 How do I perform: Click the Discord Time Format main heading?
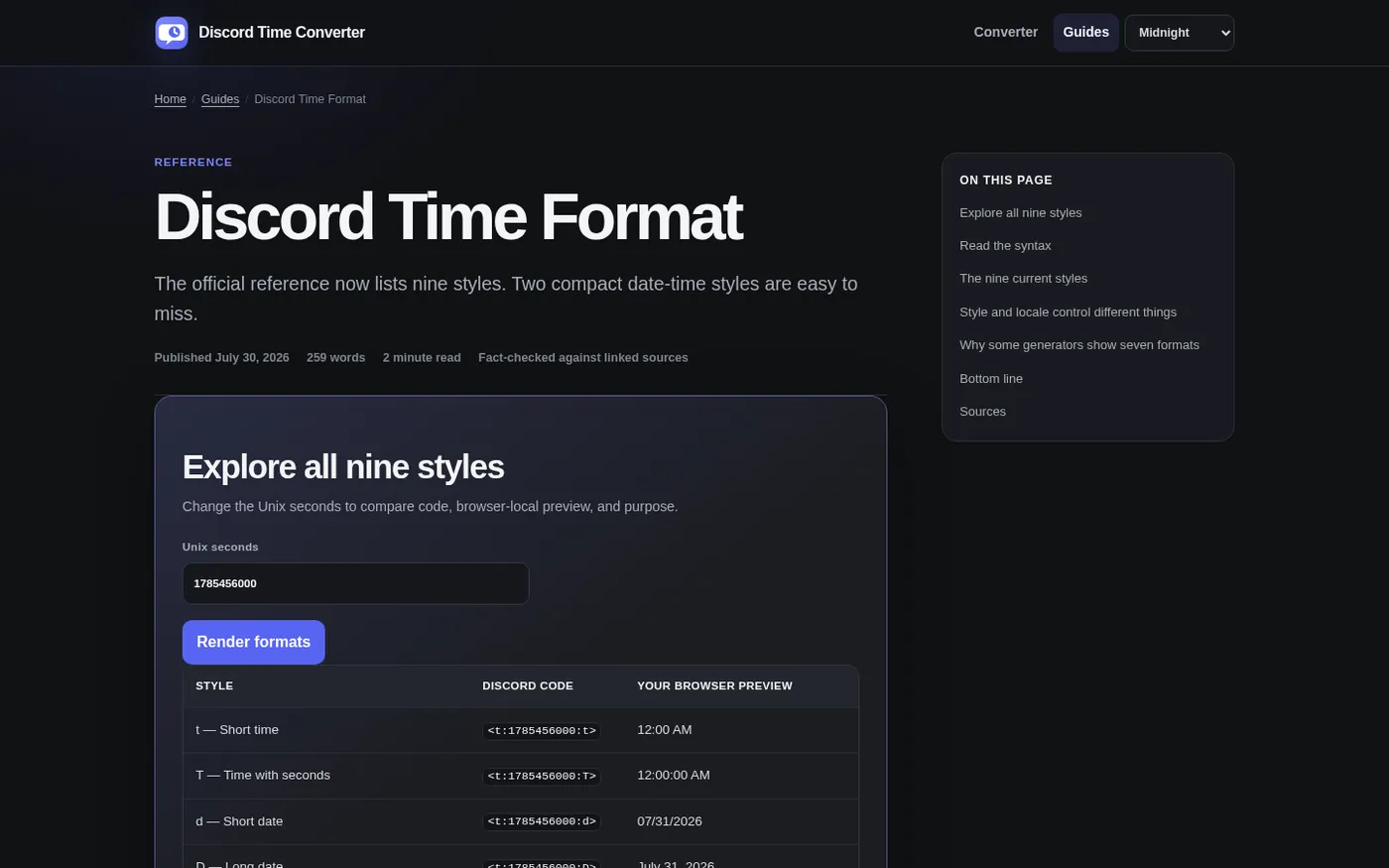pyautogui.click(x=448, y=216)
